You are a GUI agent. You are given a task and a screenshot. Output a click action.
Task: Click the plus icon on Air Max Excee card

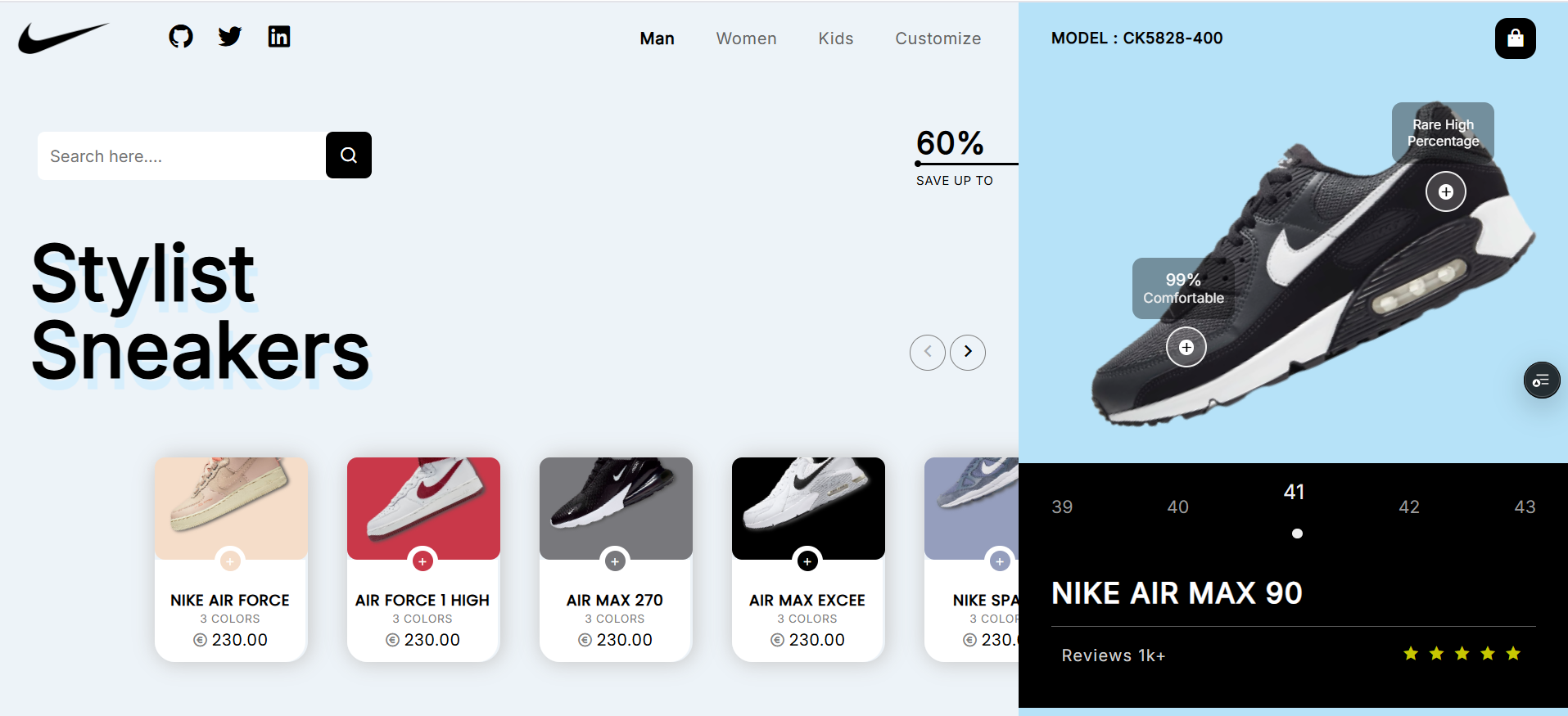807,561
